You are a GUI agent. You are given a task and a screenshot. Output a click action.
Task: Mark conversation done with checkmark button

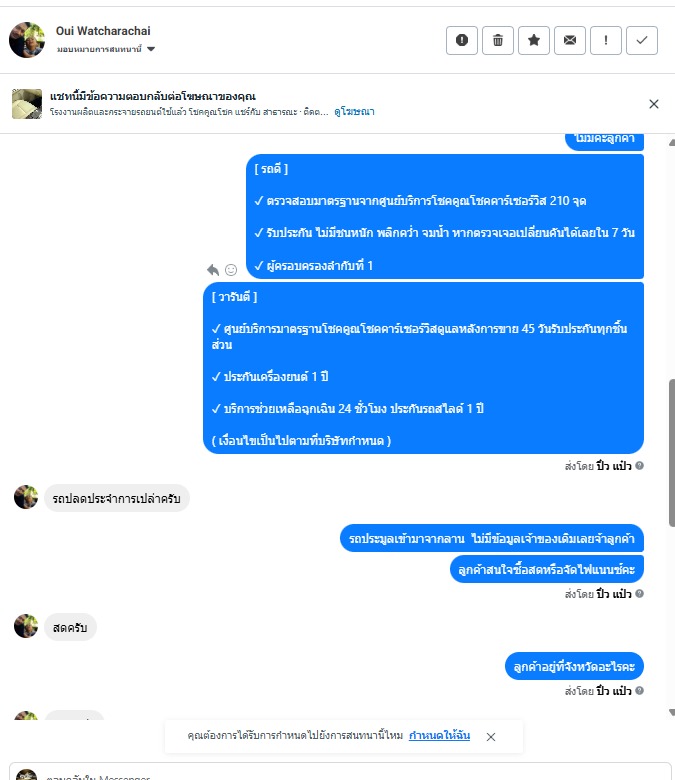[642, 40]
